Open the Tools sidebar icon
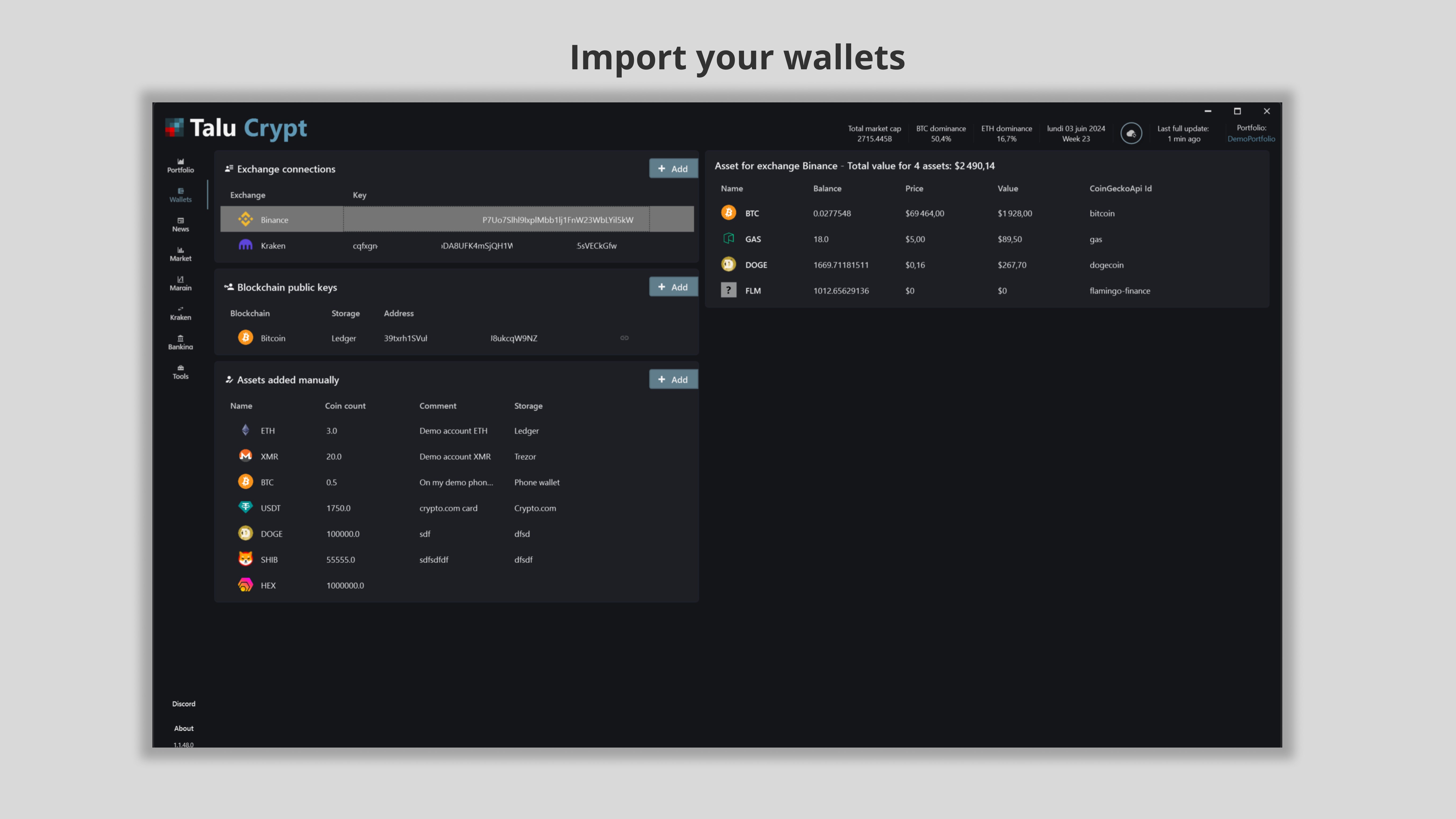Image resolution: width=1456 pixels, height=819 pixels. pyautogui.click(x=180, y=372)
